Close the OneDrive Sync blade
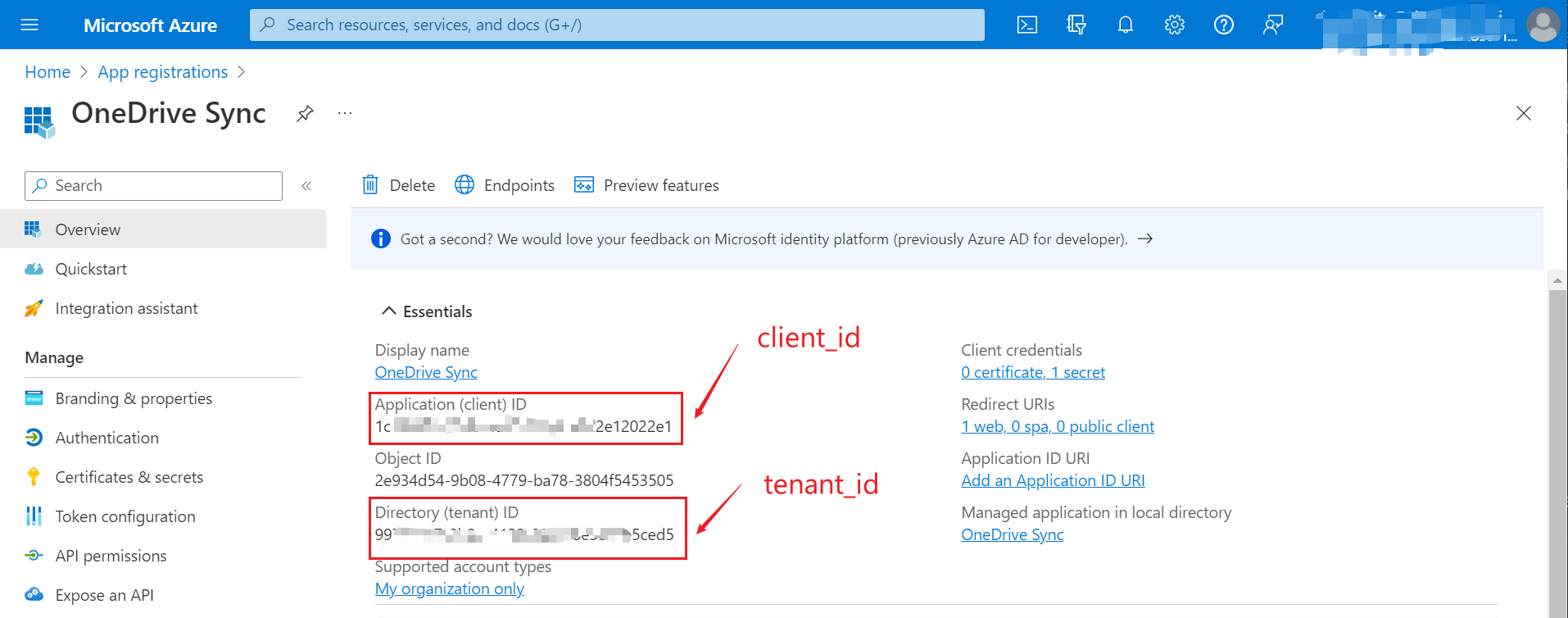This screenshot has height=618, width=1568. [x=1524, y=113]
